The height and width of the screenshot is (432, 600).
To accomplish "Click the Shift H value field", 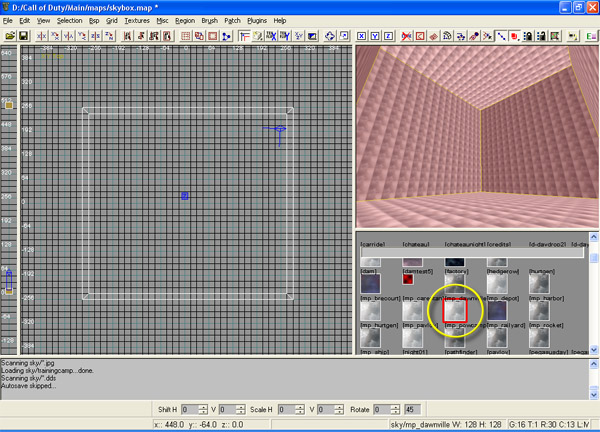I will (x=189, y=410).
